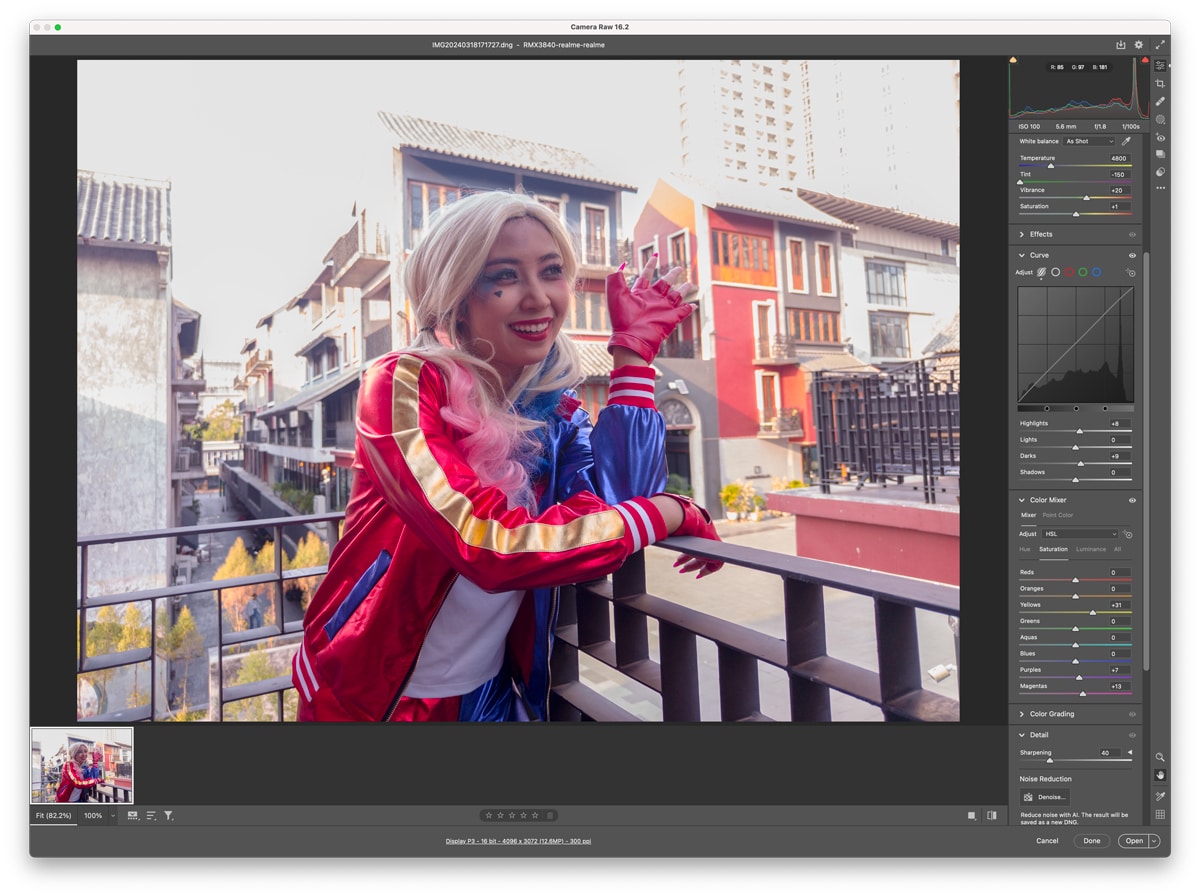Expand the Color Grading section
This screenshot has width=1200, height=896.
click(x=1021, y=714)
